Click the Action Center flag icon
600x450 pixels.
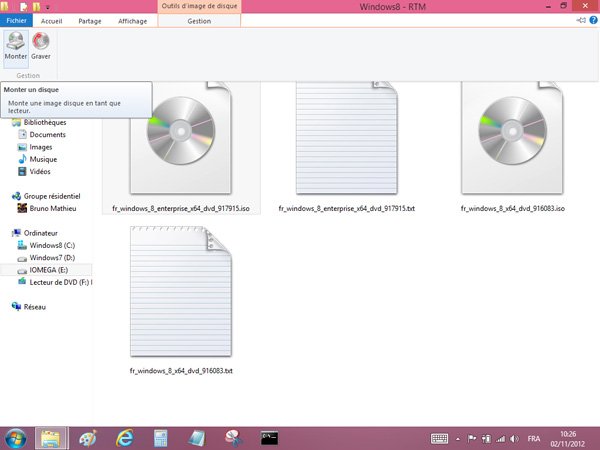point(472,439)
